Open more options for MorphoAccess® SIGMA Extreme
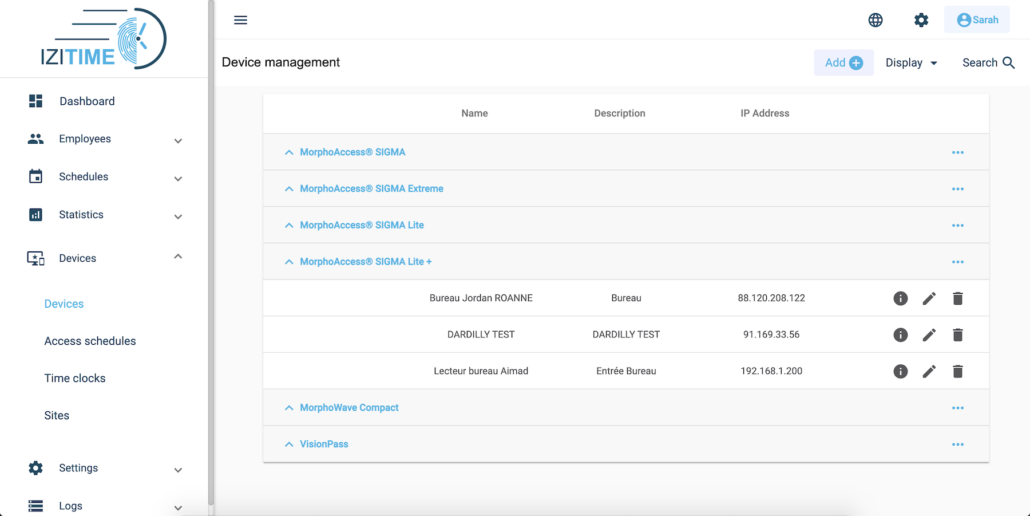Screen dimensions: 1030x516 point(958,189)
